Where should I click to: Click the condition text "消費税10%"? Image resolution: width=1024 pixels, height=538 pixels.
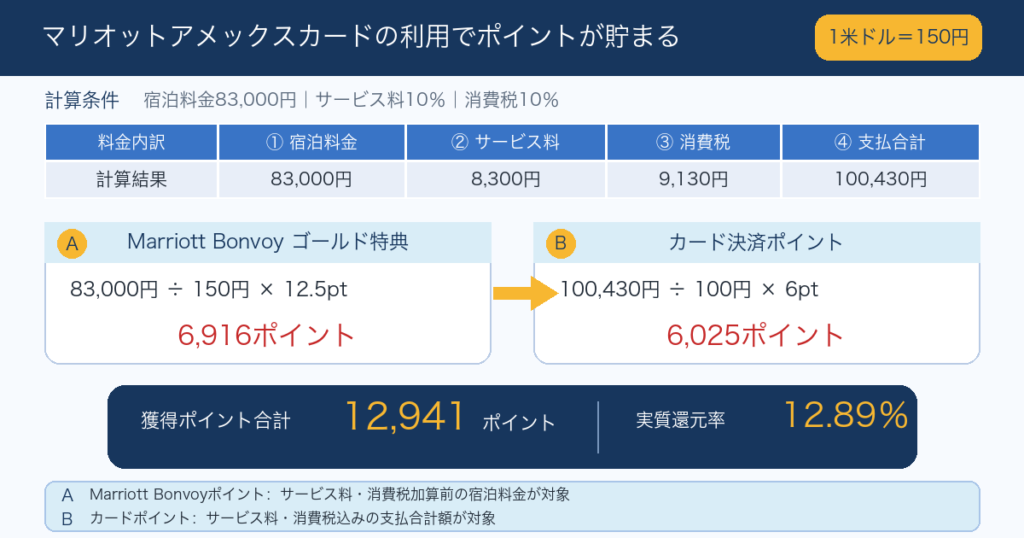[x=511, y=100]
